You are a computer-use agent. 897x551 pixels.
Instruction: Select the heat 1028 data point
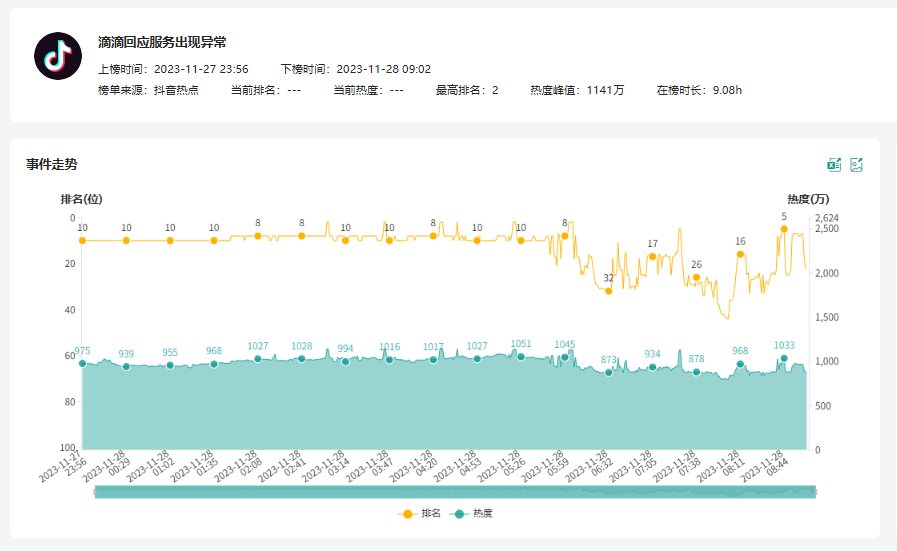point(301,359)
